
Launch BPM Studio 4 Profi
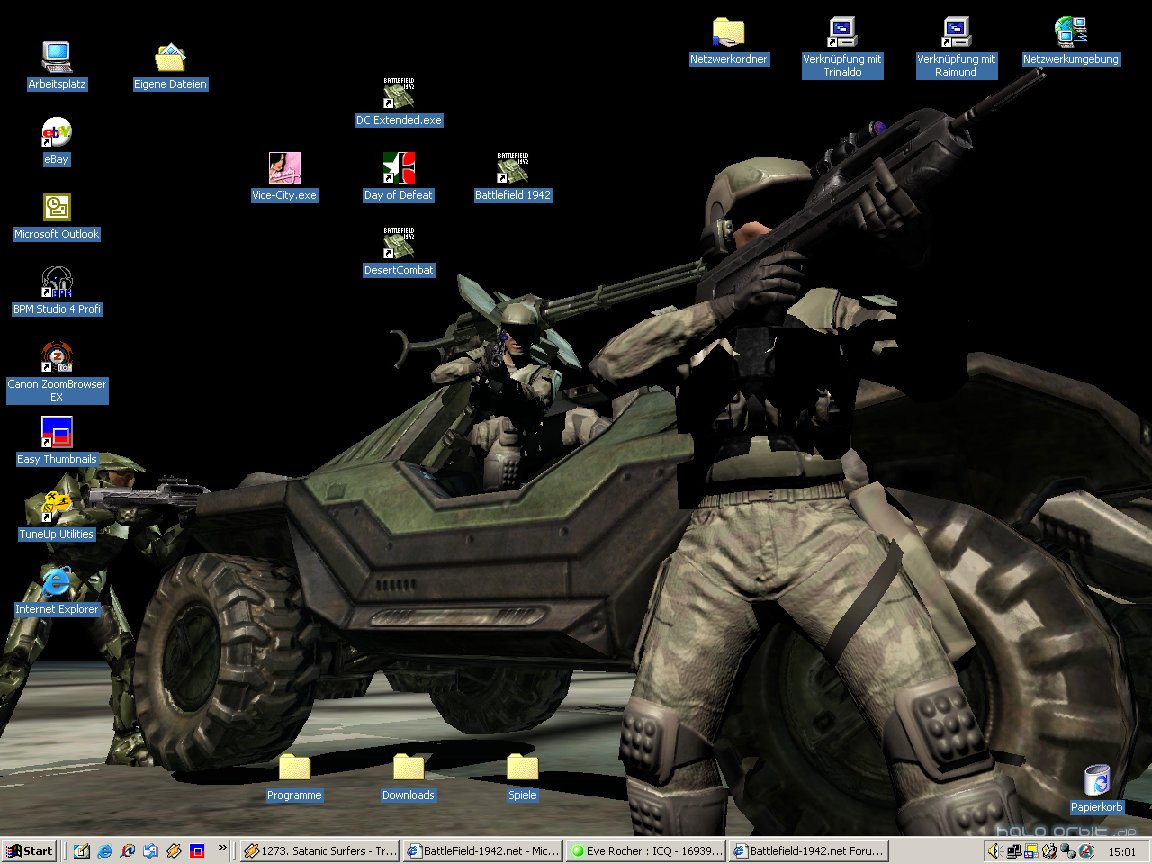pos(57,292)
